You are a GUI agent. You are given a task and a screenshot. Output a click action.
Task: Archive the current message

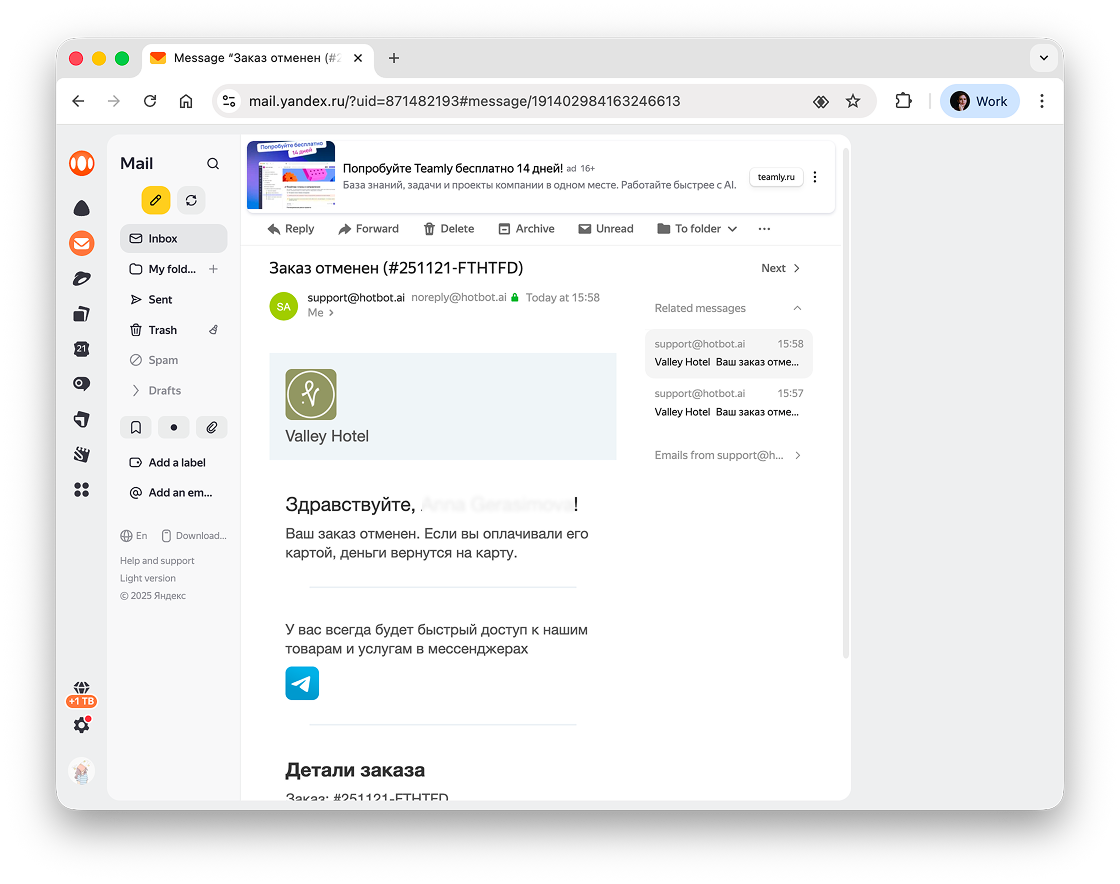[x=526, y=228]
